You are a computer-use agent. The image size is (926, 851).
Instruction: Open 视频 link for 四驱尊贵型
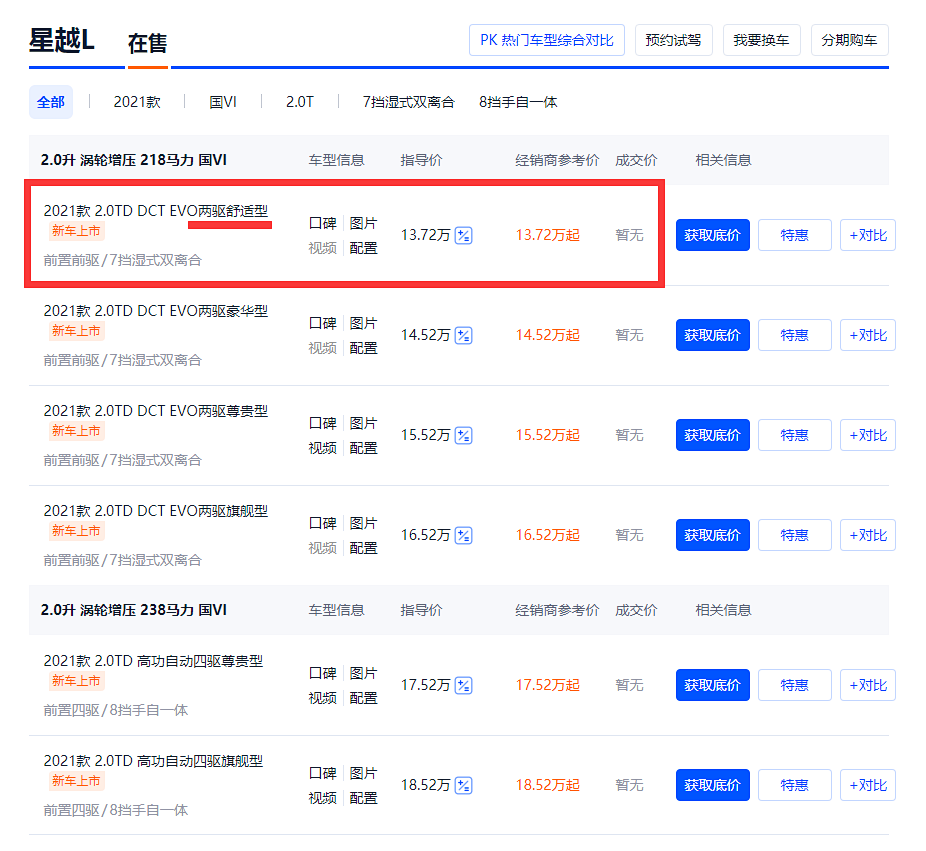[323, 698]
